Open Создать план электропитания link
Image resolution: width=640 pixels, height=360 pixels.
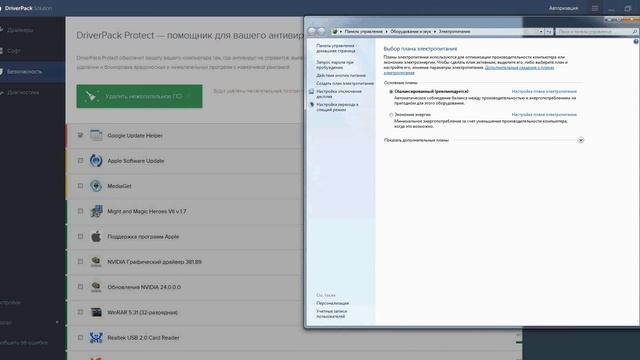coord(345,83)
